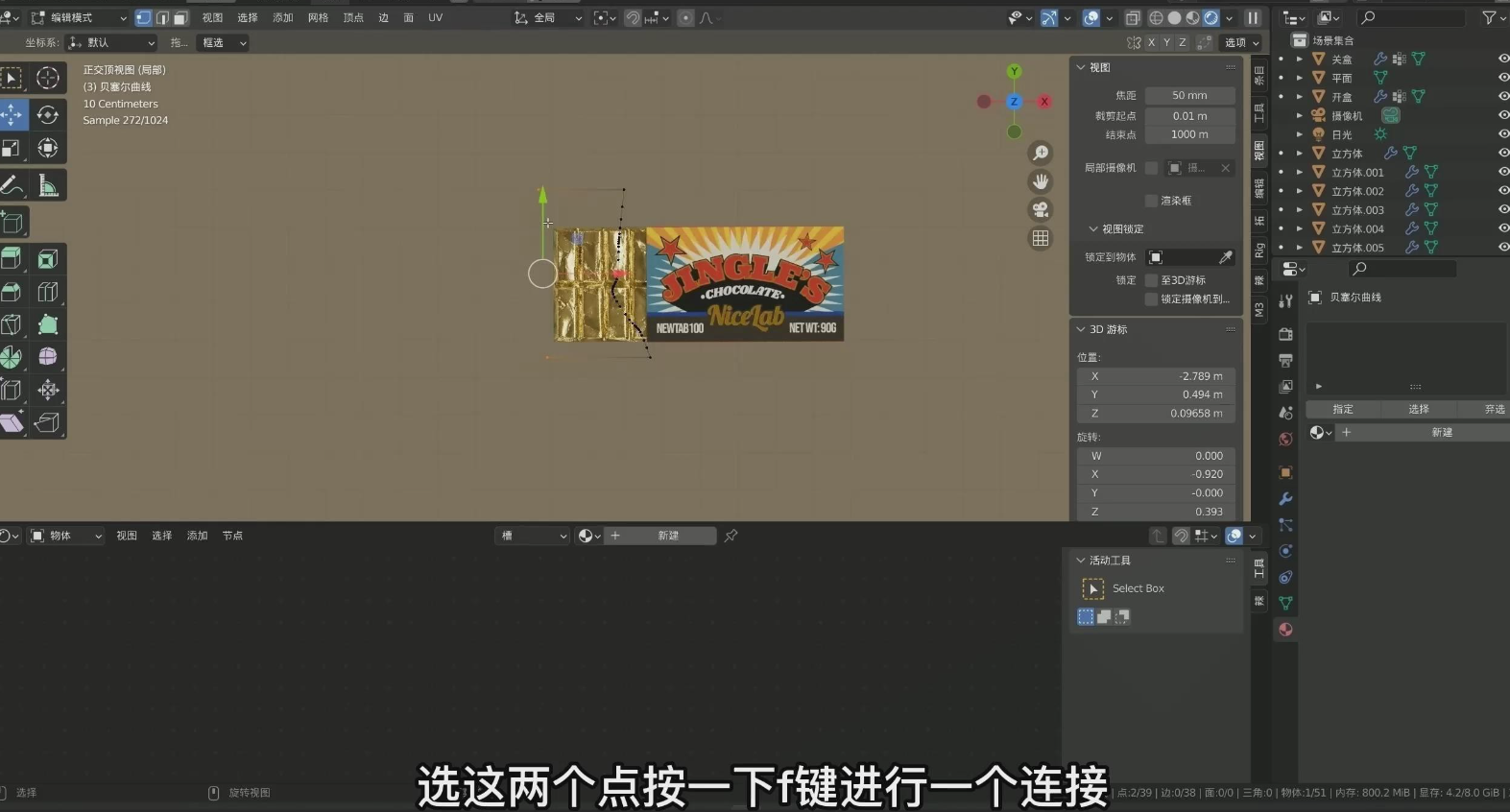Open the Material properties tab icon

pyautogui.click(x=1285, y=630)
